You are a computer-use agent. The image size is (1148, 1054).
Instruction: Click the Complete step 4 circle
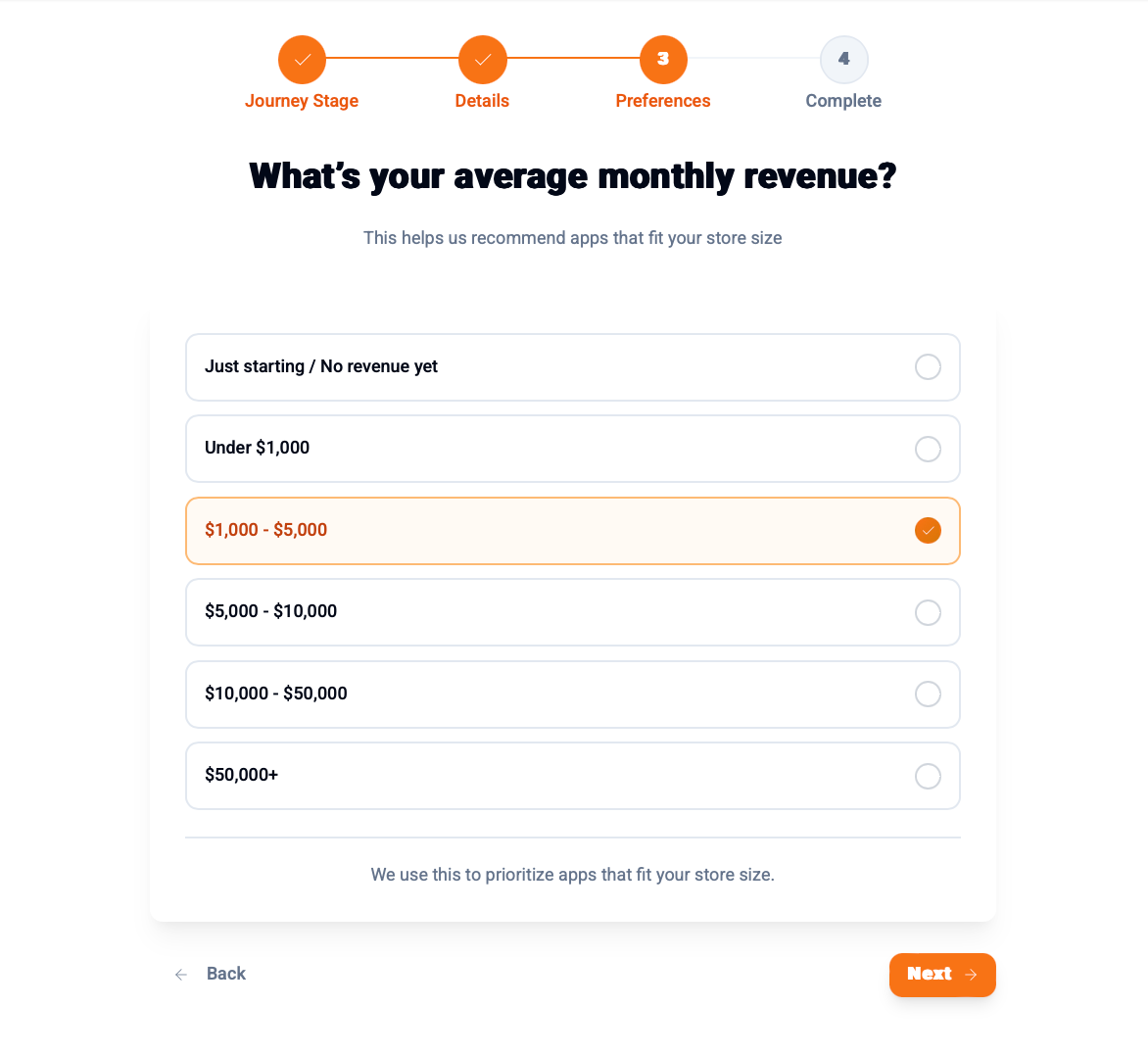pos(843,60)
